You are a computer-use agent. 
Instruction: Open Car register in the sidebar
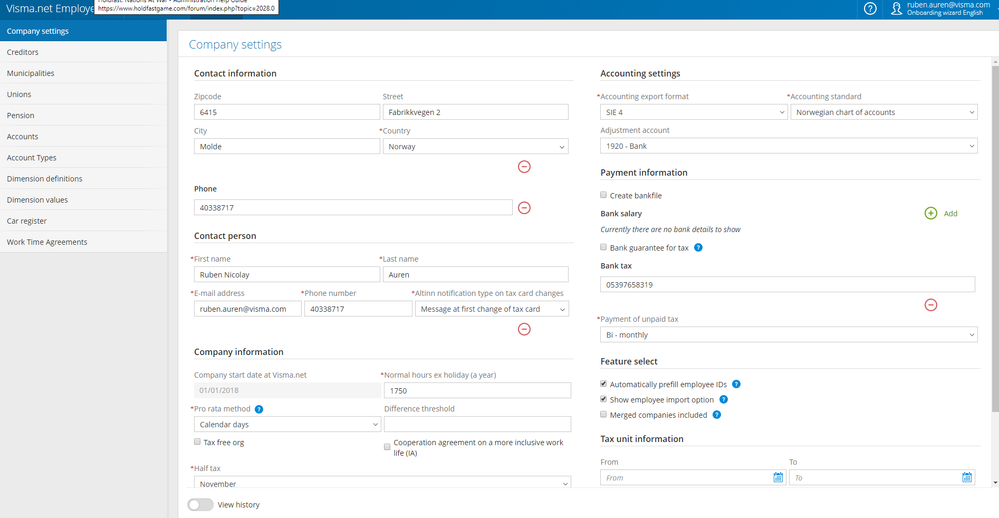pyautogui.click(x=27, y=221)
